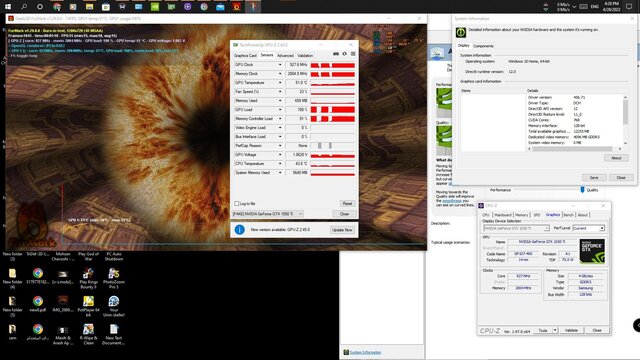Screen dimensions: 640x360
Task: Open the System Information link at bottom
Action: pyautogui.click(x=365, y=352)
